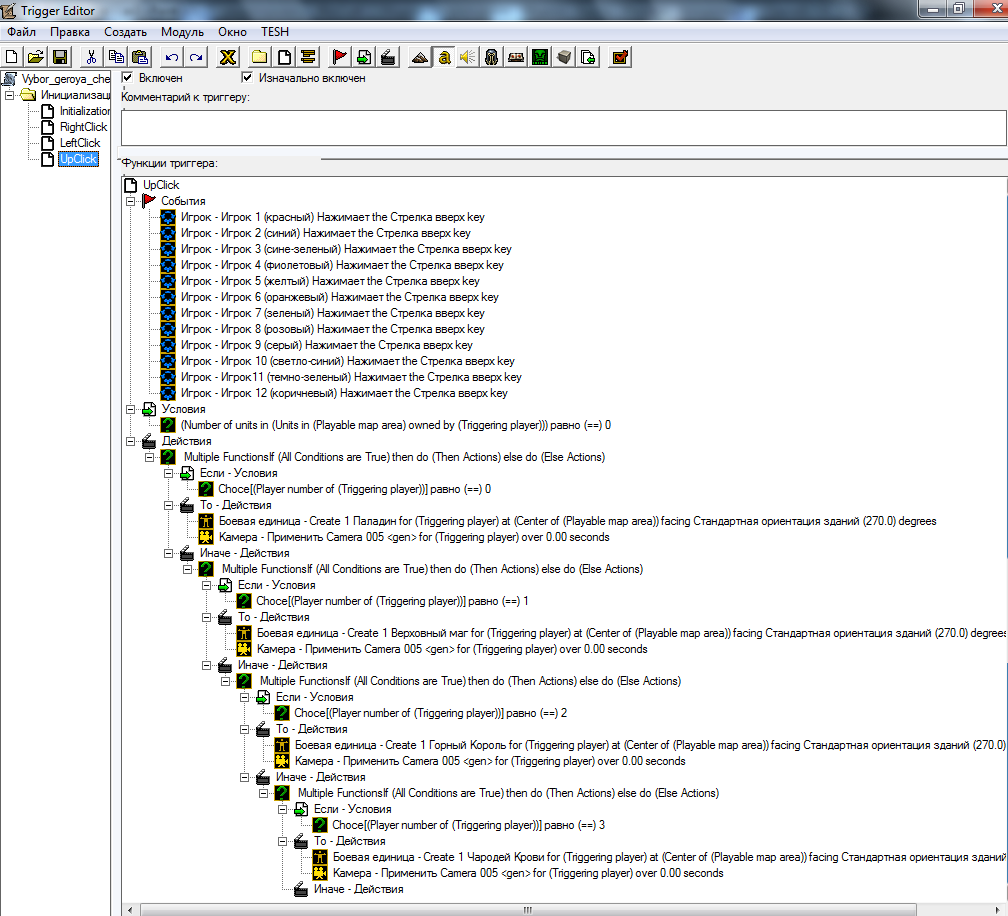
Task: Collapse the События node
Action: pyautogui.click(x=130, y=201)
